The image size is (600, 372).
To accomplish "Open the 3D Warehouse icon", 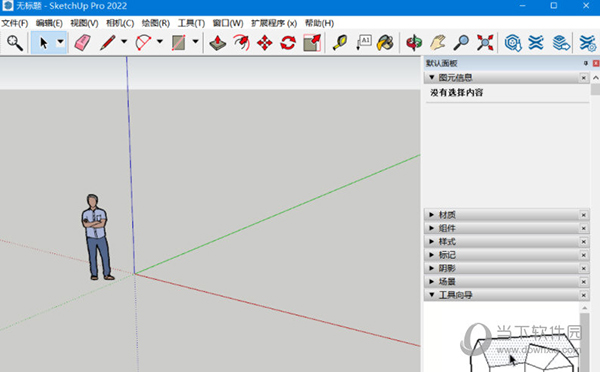I will 513,42.
